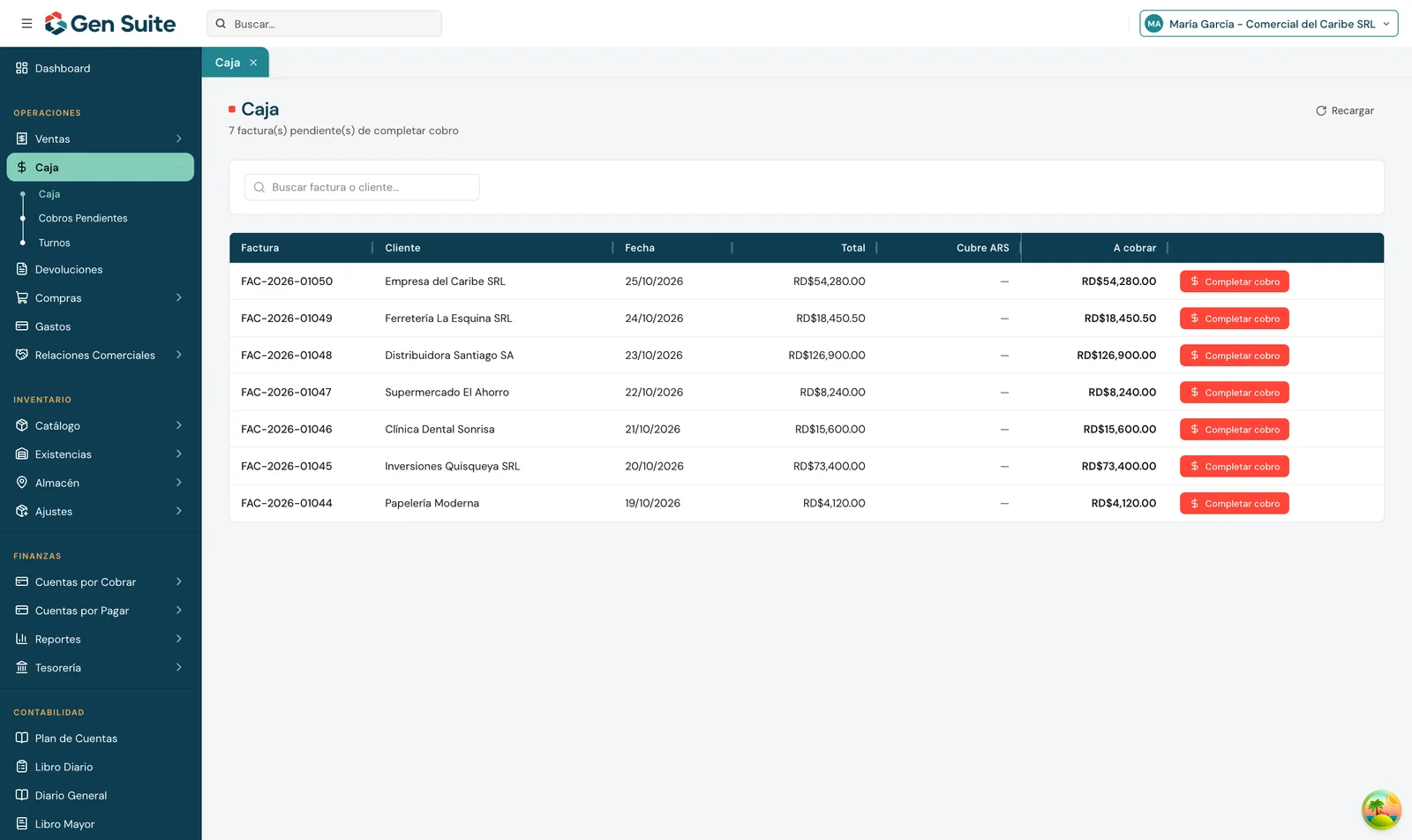Select the Caja submenu item

pos(49,194)
